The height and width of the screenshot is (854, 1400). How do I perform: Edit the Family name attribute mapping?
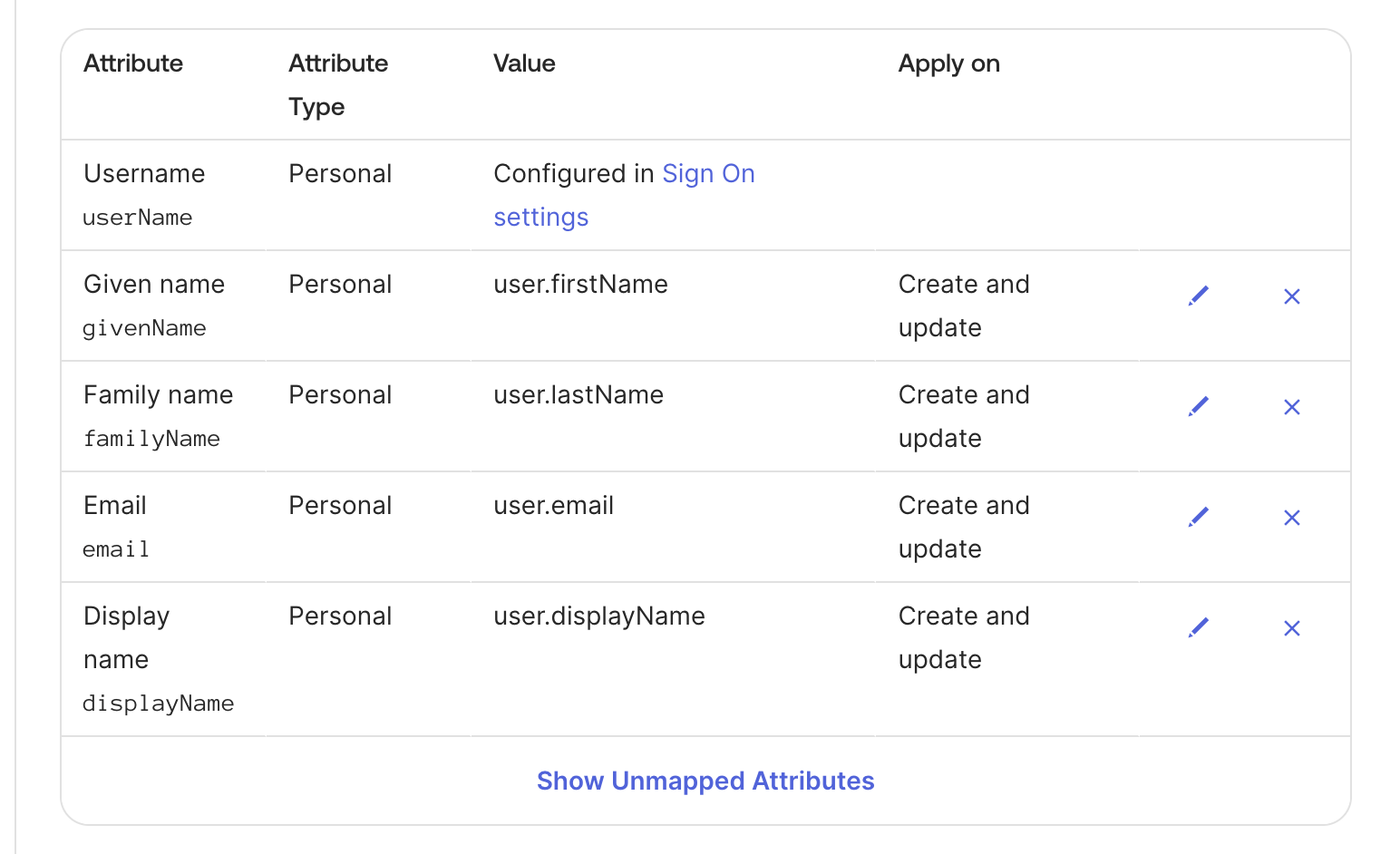[x=1199, y=407]
